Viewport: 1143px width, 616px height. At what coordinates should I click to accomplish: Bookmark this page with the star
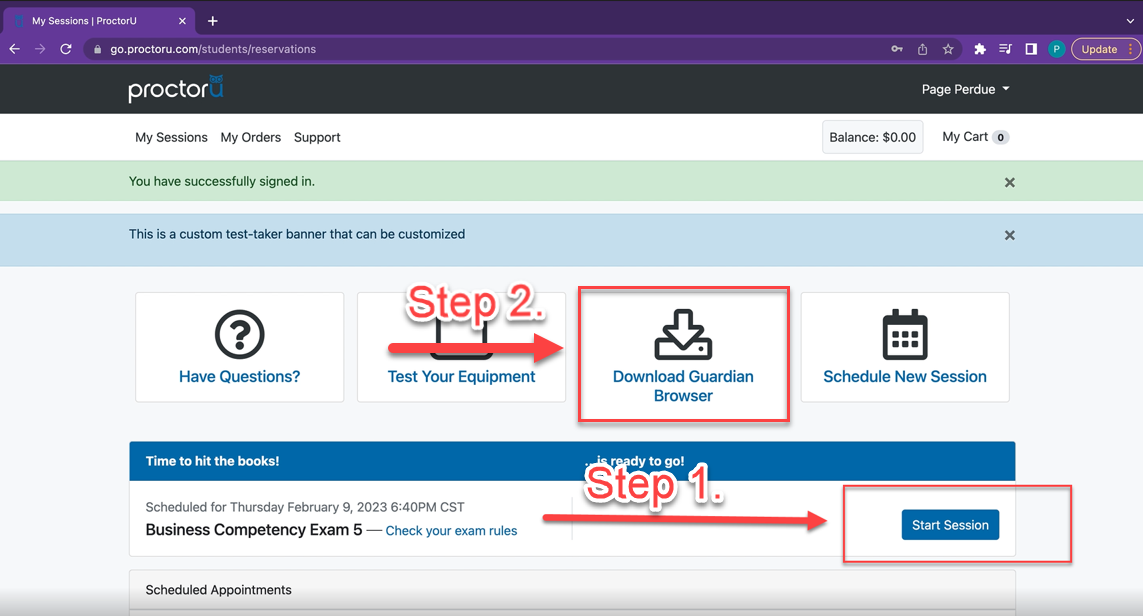point(948,49)
